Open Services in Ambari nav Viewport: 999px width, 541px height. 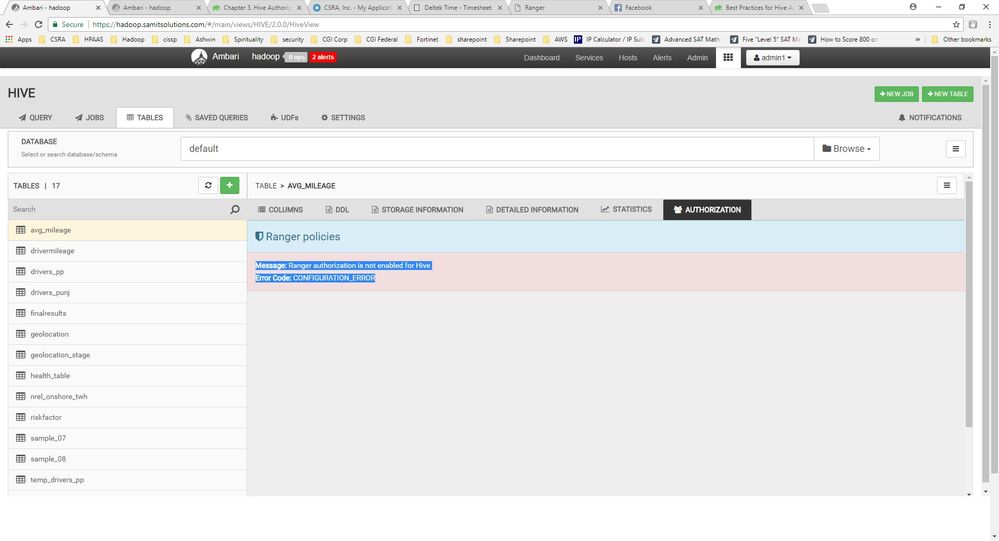coord(589,57)
